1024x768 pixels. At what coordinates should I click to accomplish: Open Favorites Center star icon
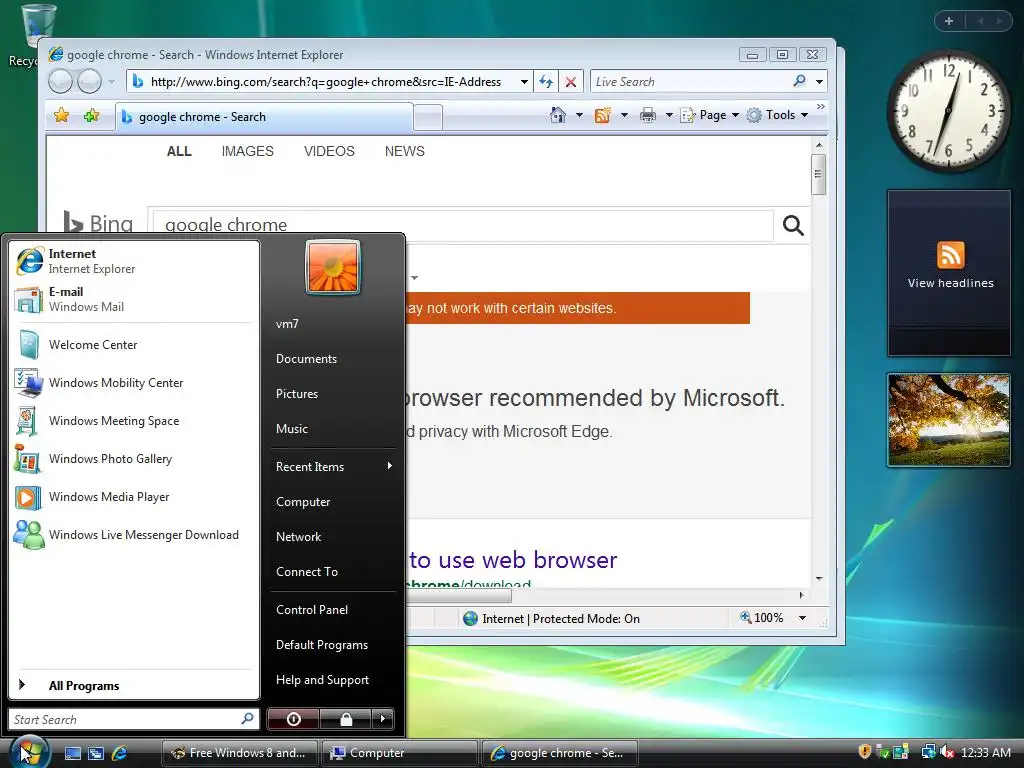click(x=61, y=116)
